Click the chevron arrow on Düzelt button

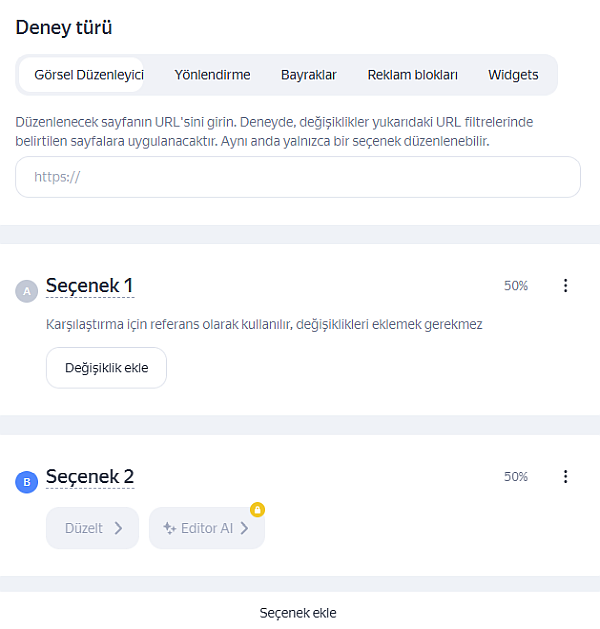point(118,528)
